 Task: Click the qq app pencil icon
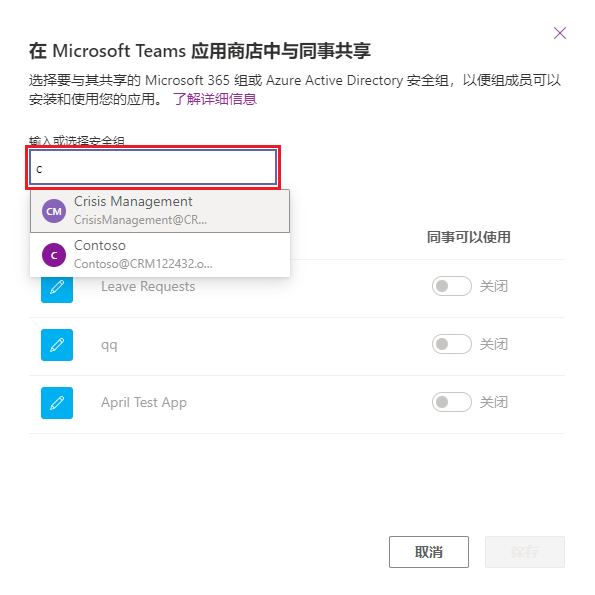coord(57,345)
